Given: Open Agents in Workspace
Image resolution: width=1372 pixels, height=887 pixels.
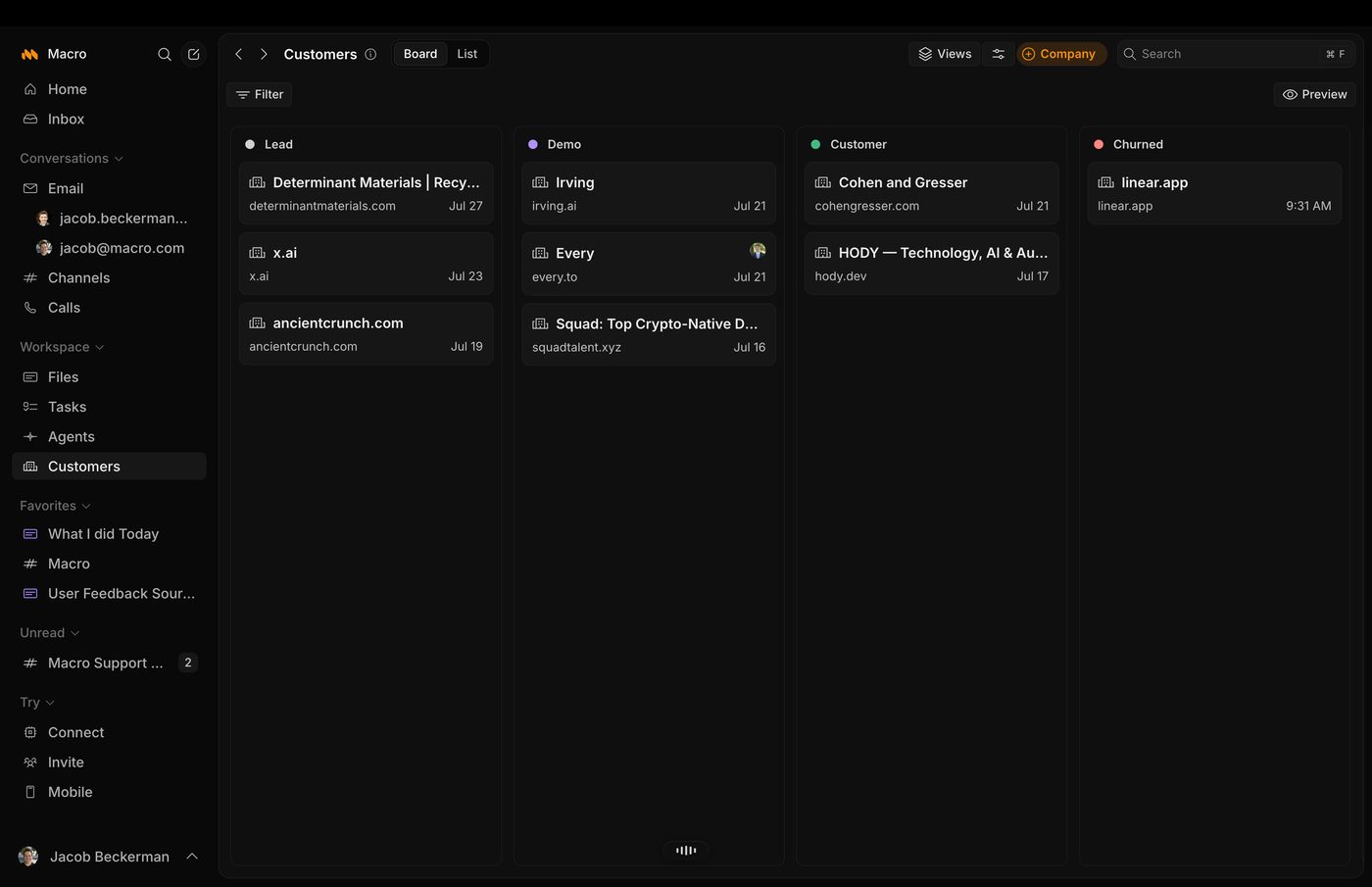Looking at the screenshot, I should coord(109,437).
